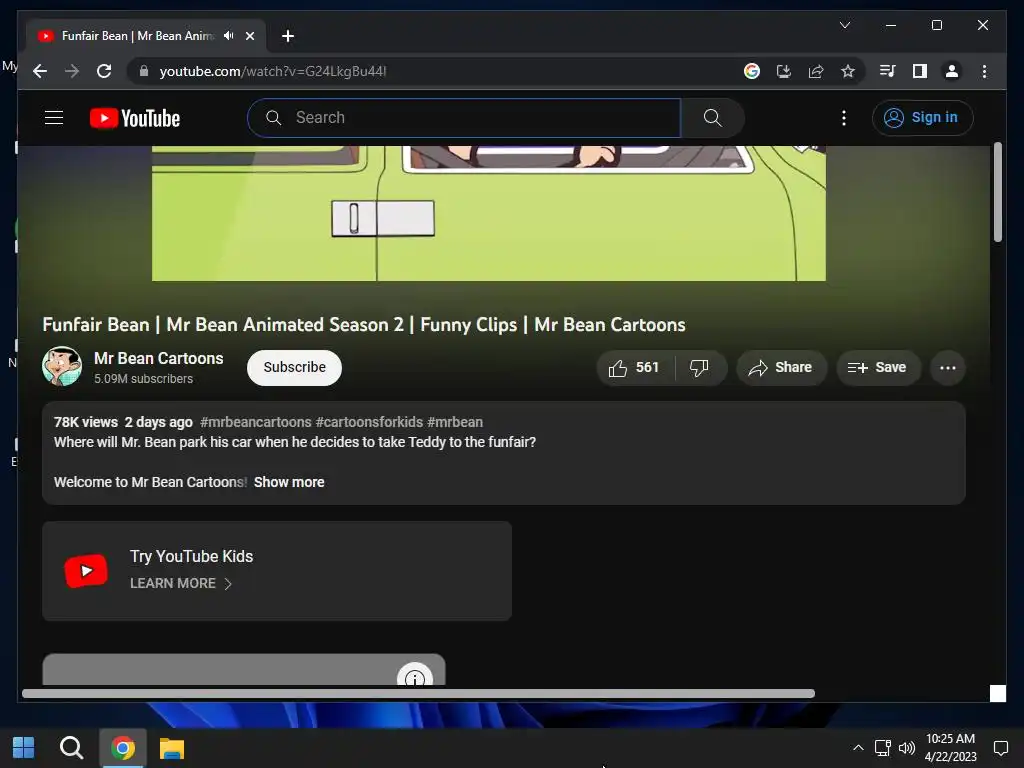Image resolution: width=1024 pixels, height=768 pixels.
Task: Open the tab search chevron in title bar
Action: pos(844,25)
